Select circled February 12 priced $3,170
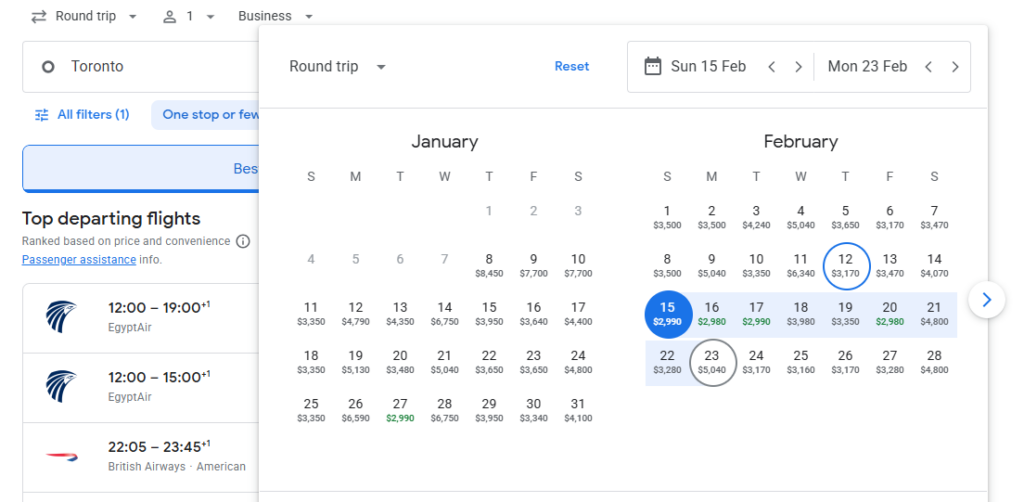Viewport: 1024px width, 502px height. [x=845, y=265]
